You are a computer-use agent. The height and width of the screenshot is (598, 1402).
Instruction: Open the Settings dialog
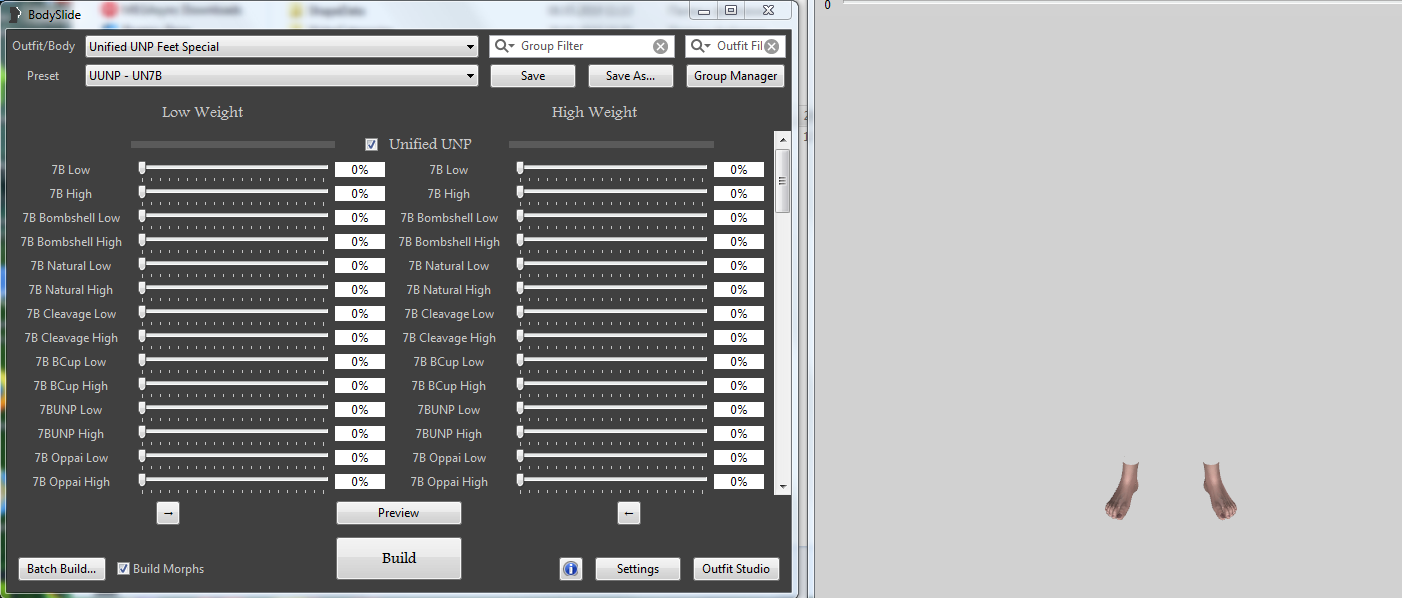(x=637, y=569)
